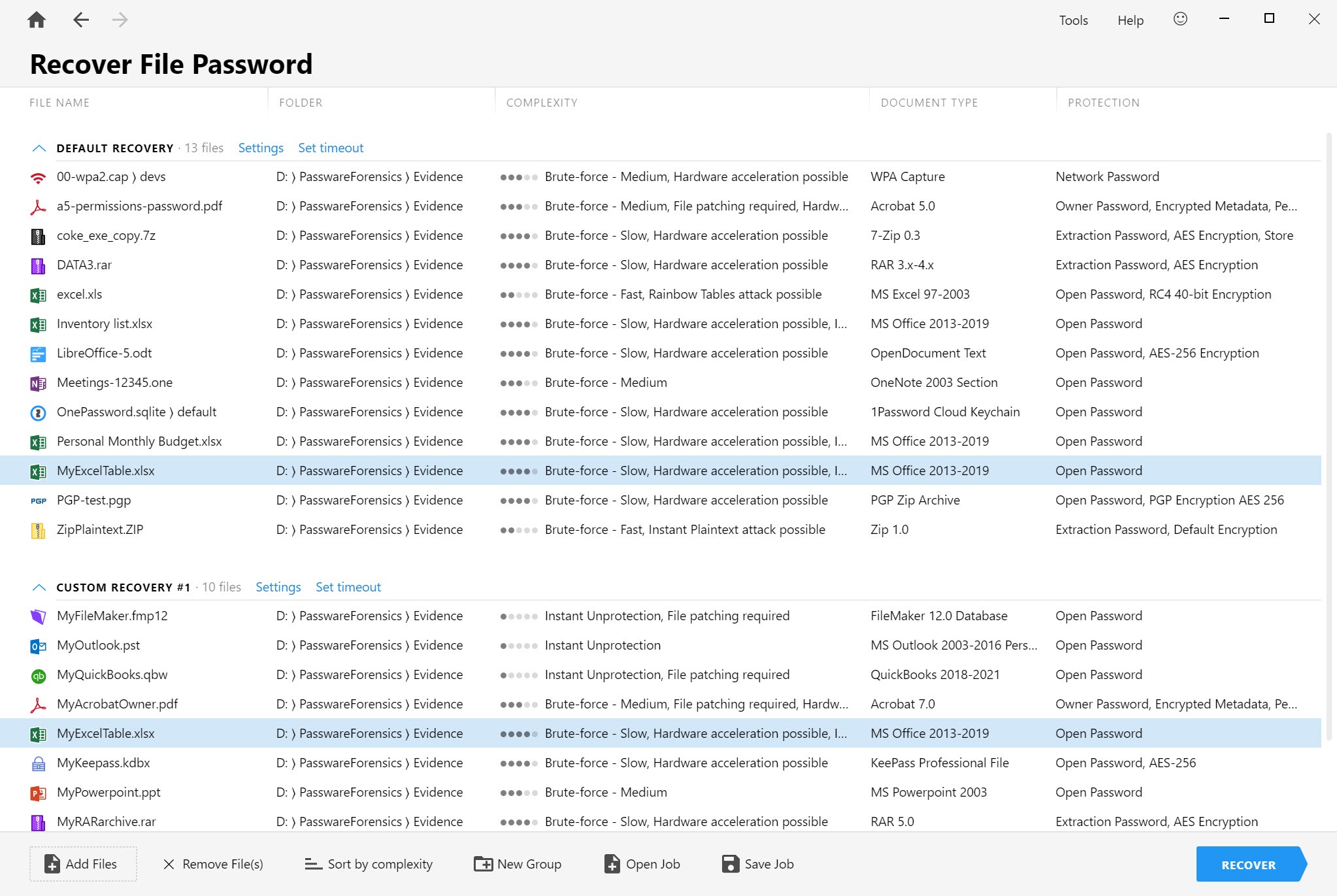This screenshot has width=1337, height=896.
Task: Click 'Brute-force - Fast, Rainbow Tables attack possible'
Action: (683, 295)
